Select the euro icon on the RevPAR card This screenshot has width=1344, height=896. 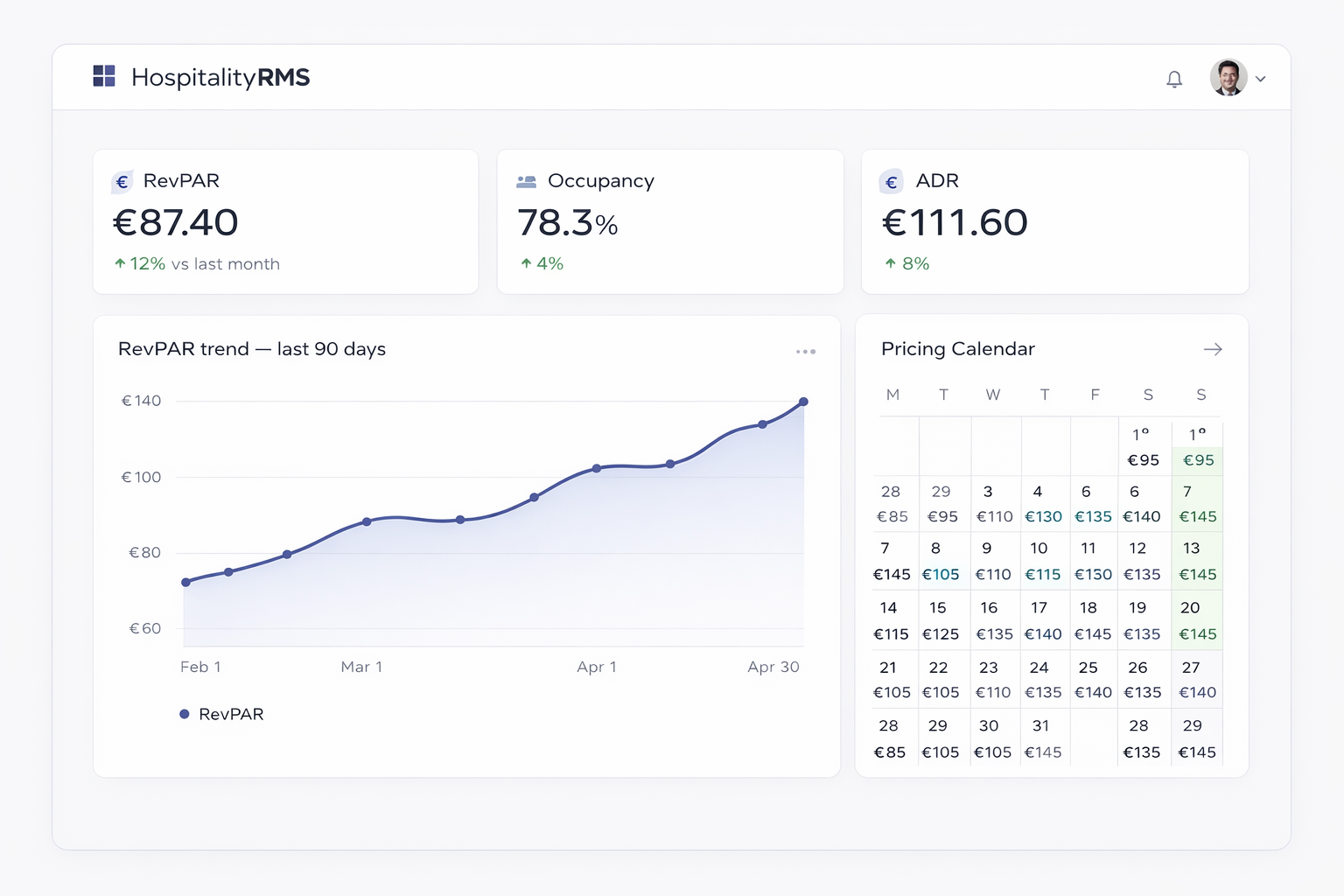pos(122,181)
